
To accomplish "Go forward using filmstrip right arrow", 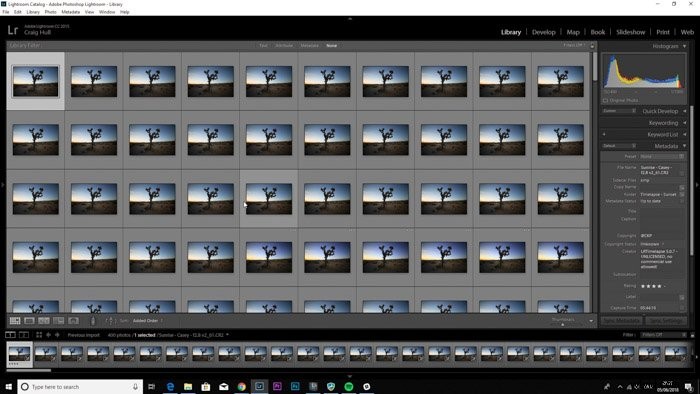I will click(57, 335).
